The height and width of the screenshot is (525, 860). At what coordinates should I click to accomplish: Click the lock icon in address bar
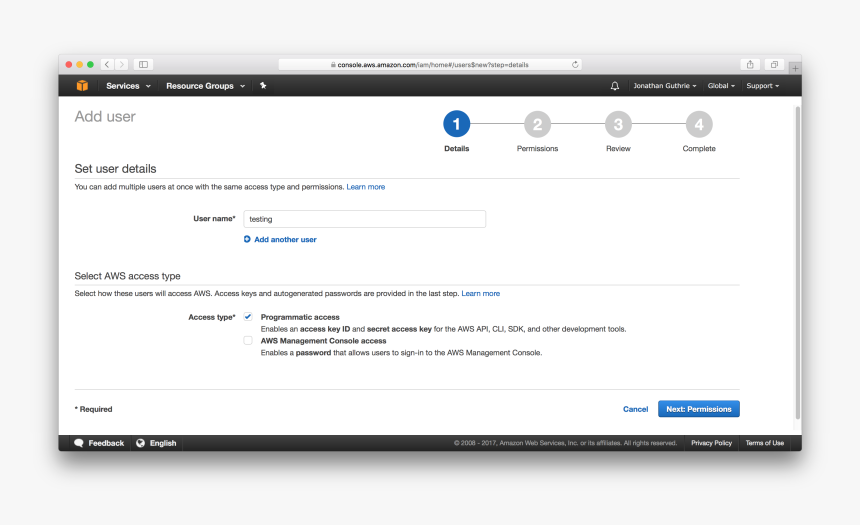[x=333, y=65]
